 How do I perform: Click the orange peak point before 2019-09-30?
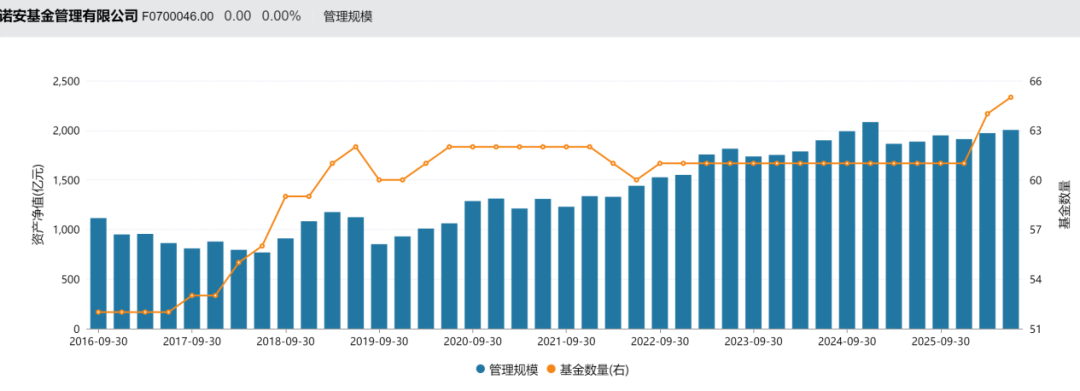pos(355,147)
